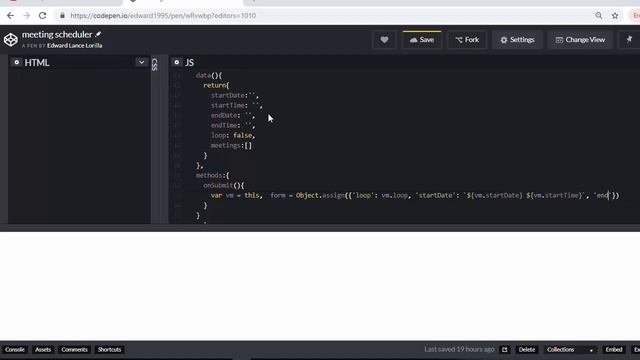This screenshot has width=640, height=360.
Task: Click the JS editor title
Action: coord(189,62)
